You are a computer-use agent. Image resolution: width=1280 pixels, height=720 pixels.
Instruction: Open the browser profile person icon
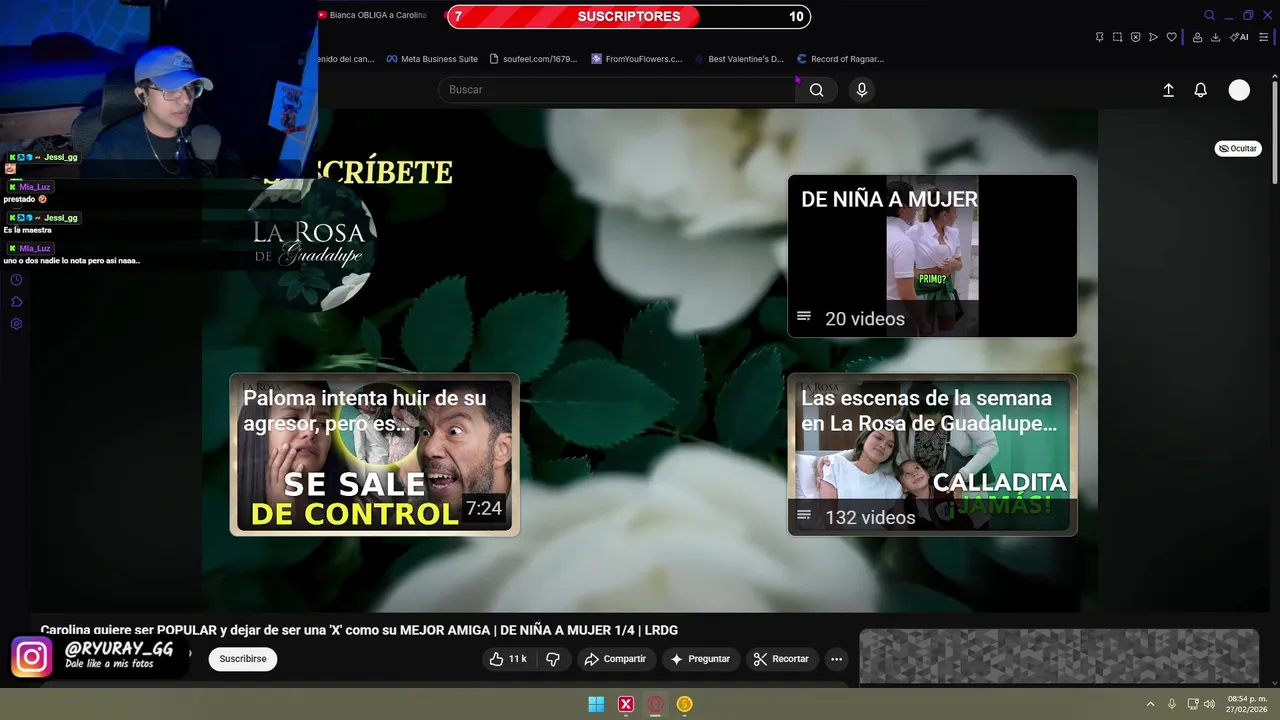[1196, 37]
